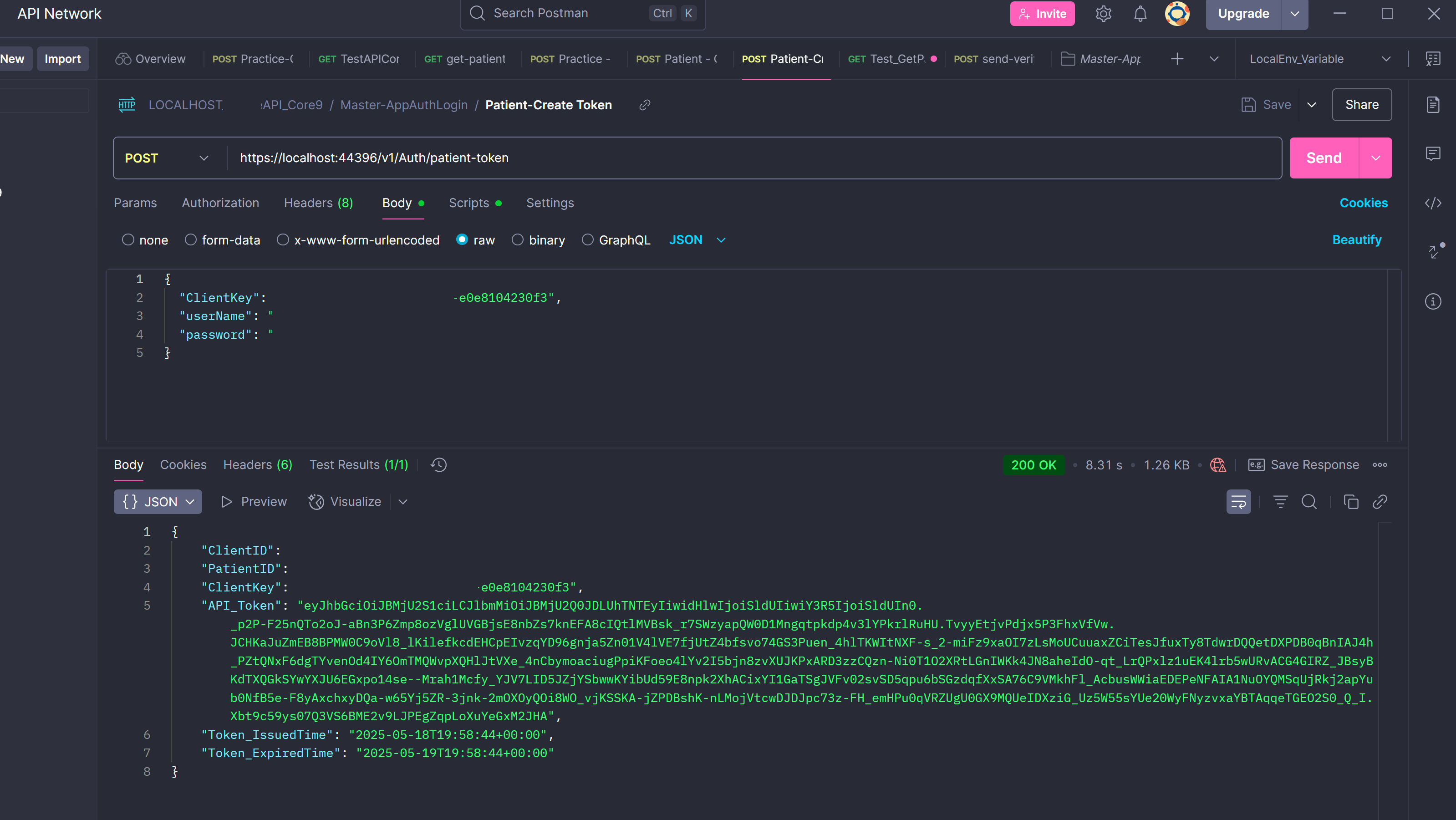Click the Import button
Image resolution: width=1456 pixels, height=820 pixels.
click(62, 59)
